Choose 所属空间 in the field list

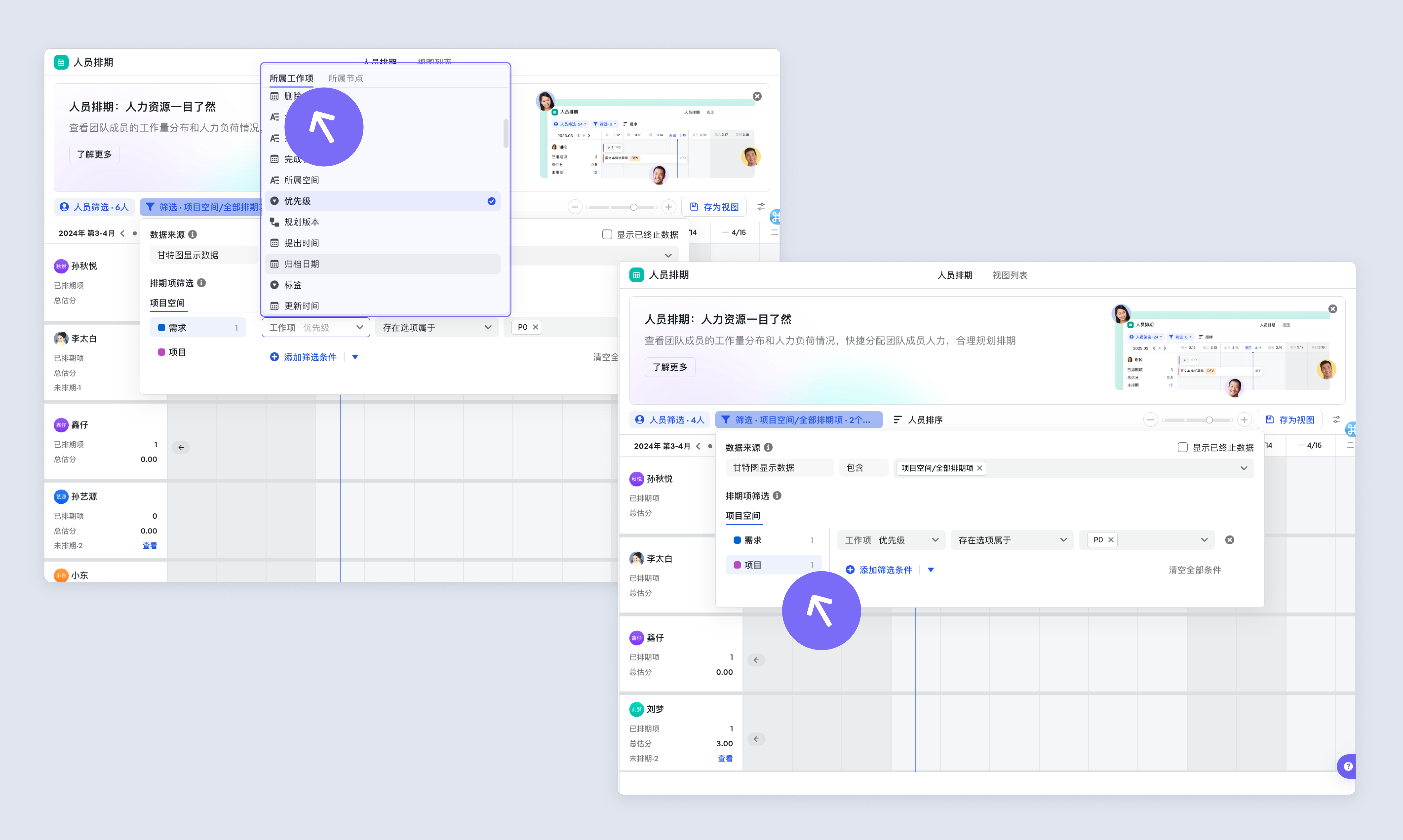(383, 180)
